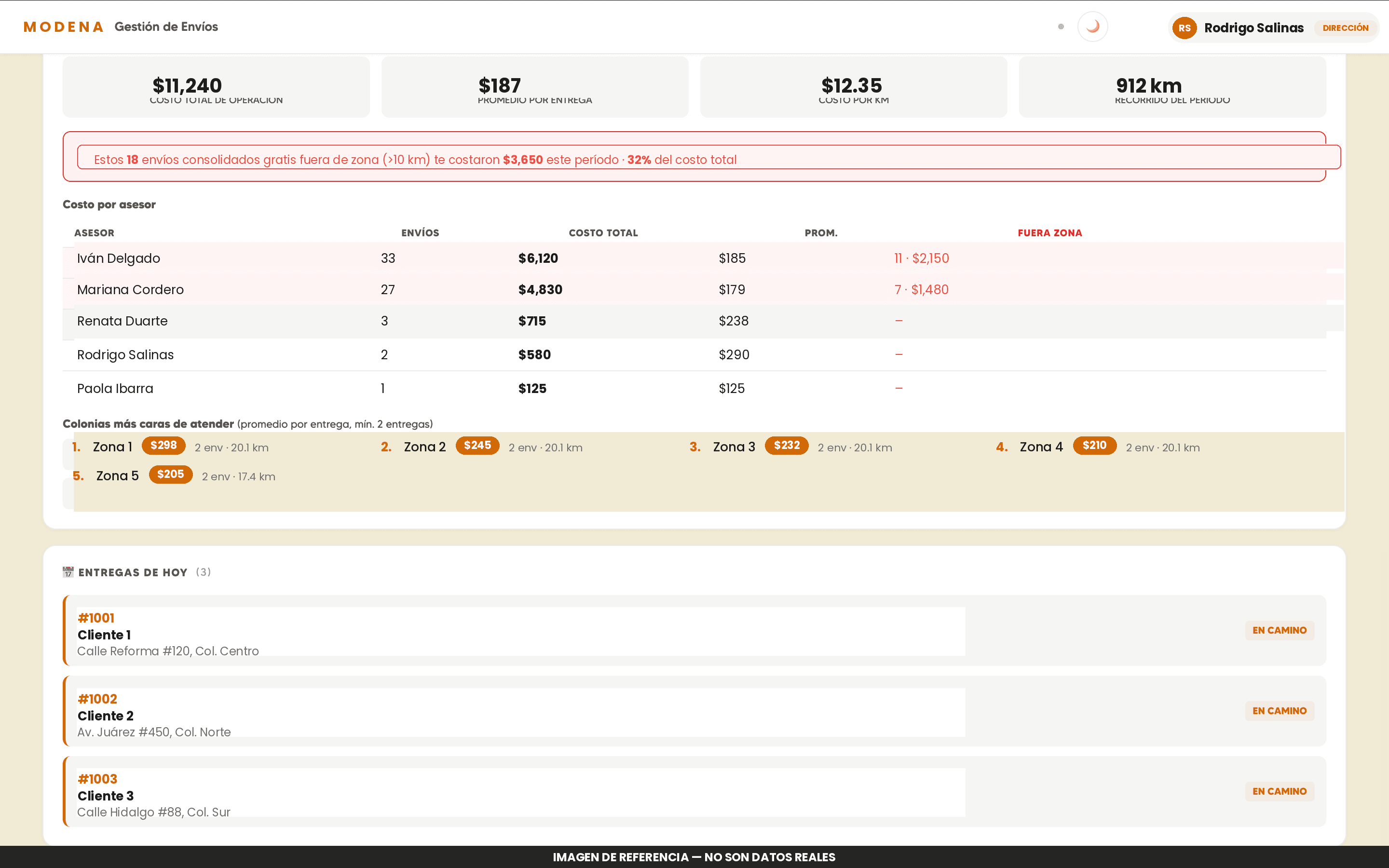Click the $210 badge for Zona 4
This screenshot has height=868, width=1389.
(1094, 446)
